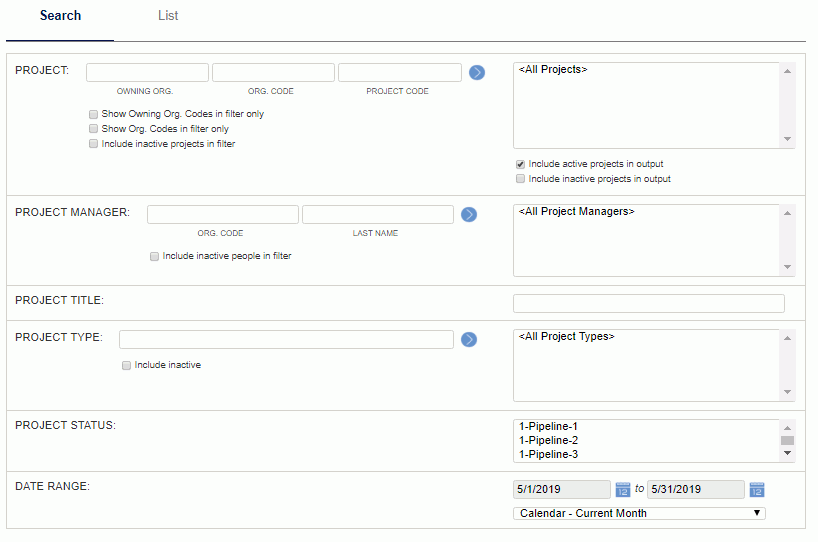
Task: Check Include inactive people in filter
Action: point(154,256)
